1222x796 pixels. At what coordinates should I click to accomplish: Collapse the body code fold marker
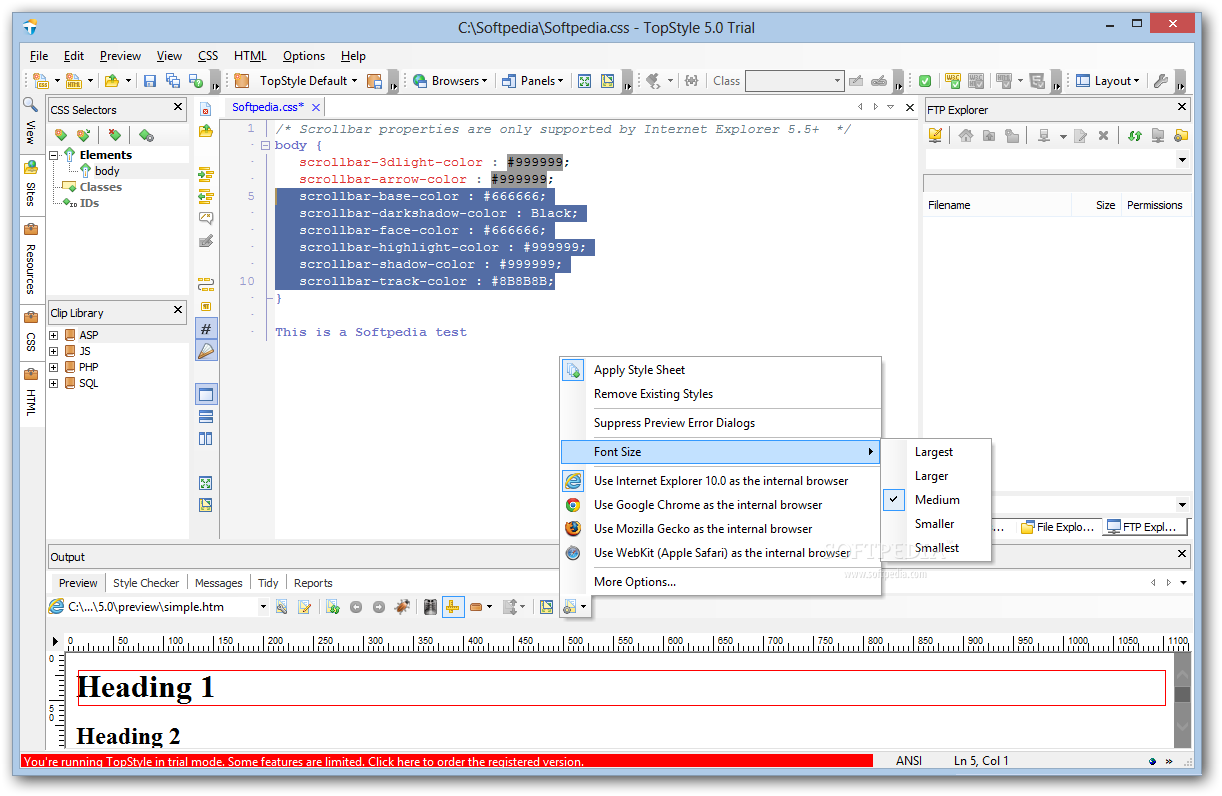tap(265, 145)
